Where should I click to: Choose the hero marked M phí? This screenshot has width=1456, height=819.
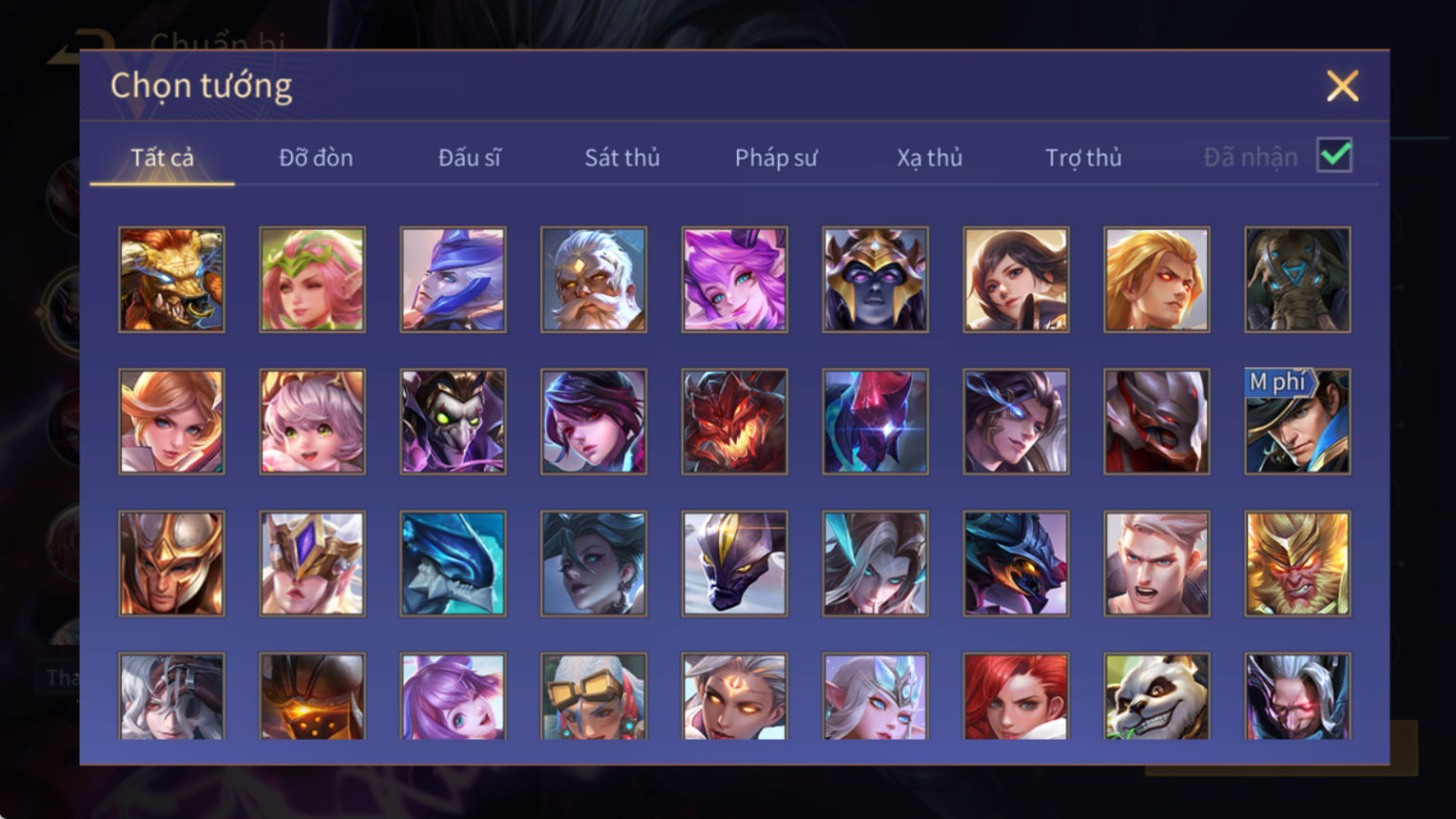[x=1298, y=421]
